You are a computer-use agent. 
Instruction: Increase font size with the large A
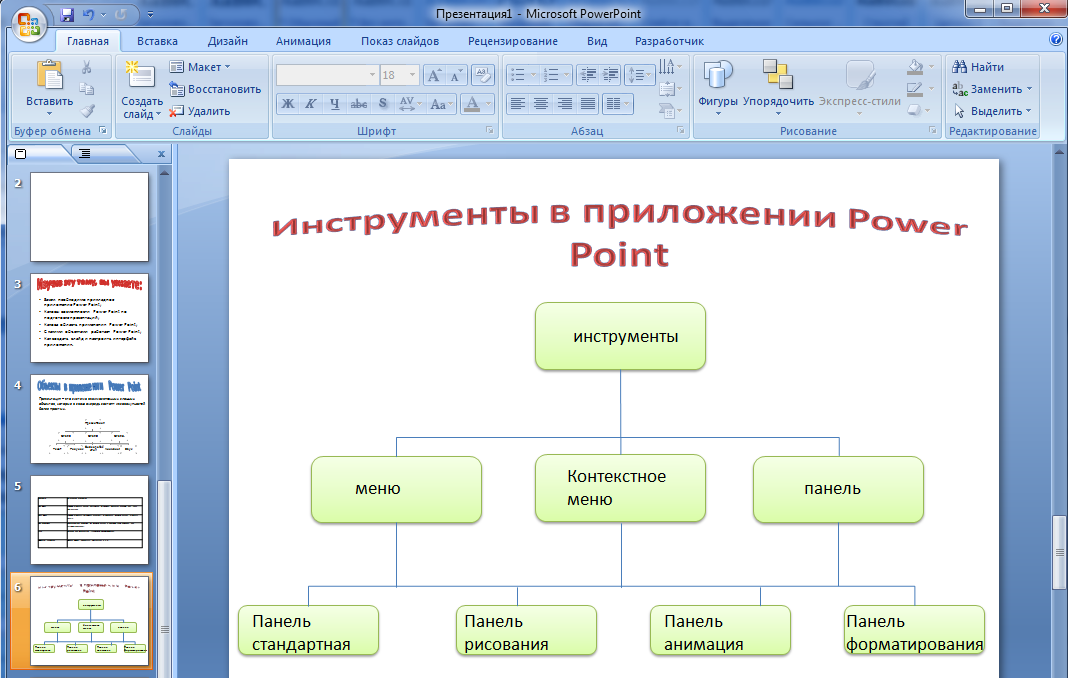[434, 75]
